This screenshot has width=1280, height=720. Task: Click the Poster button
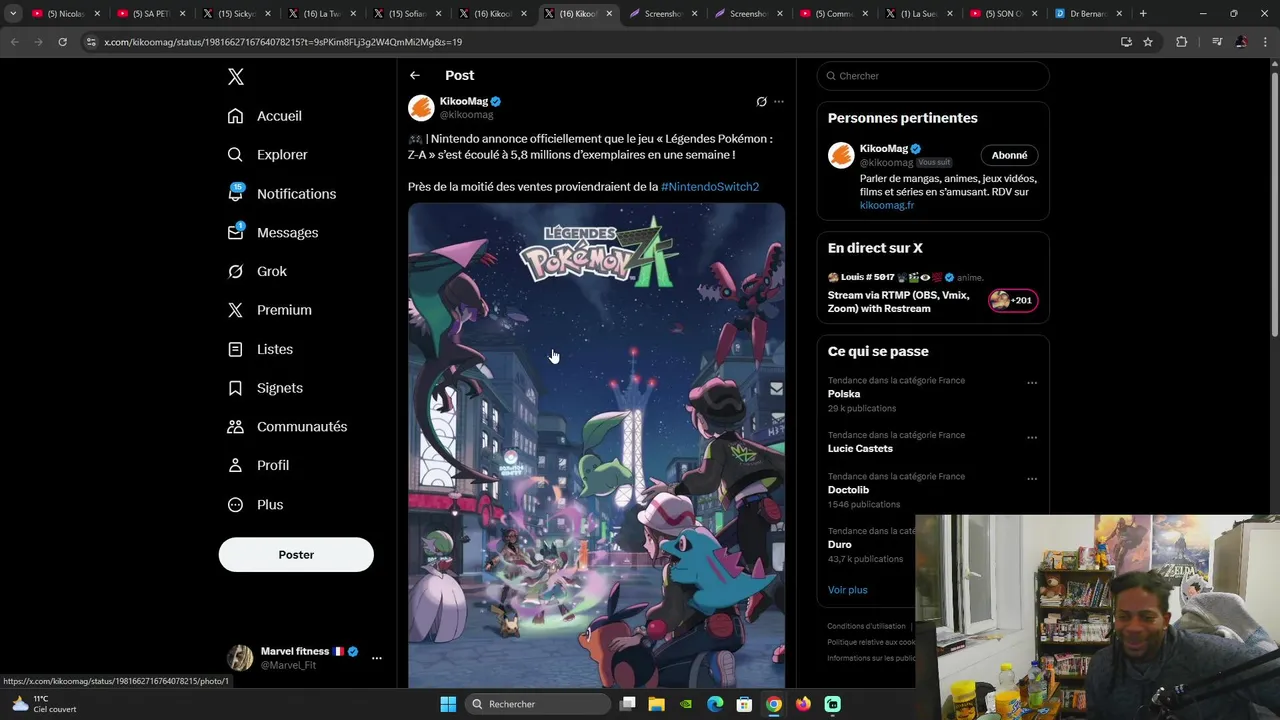pos(296,555)
